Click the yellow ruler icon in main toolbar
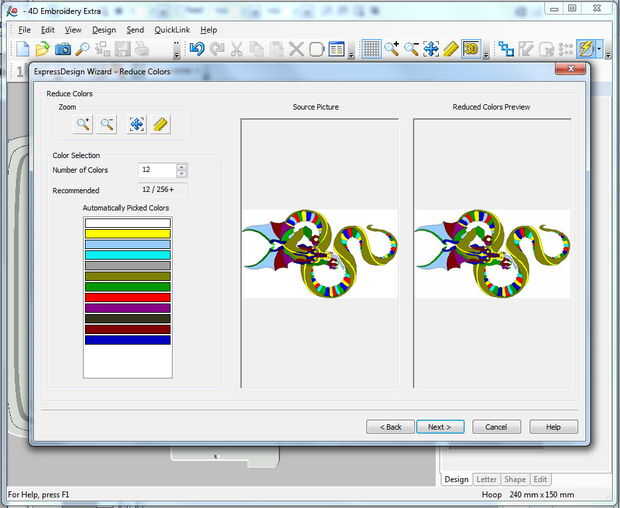 click(x=451, y=49)
